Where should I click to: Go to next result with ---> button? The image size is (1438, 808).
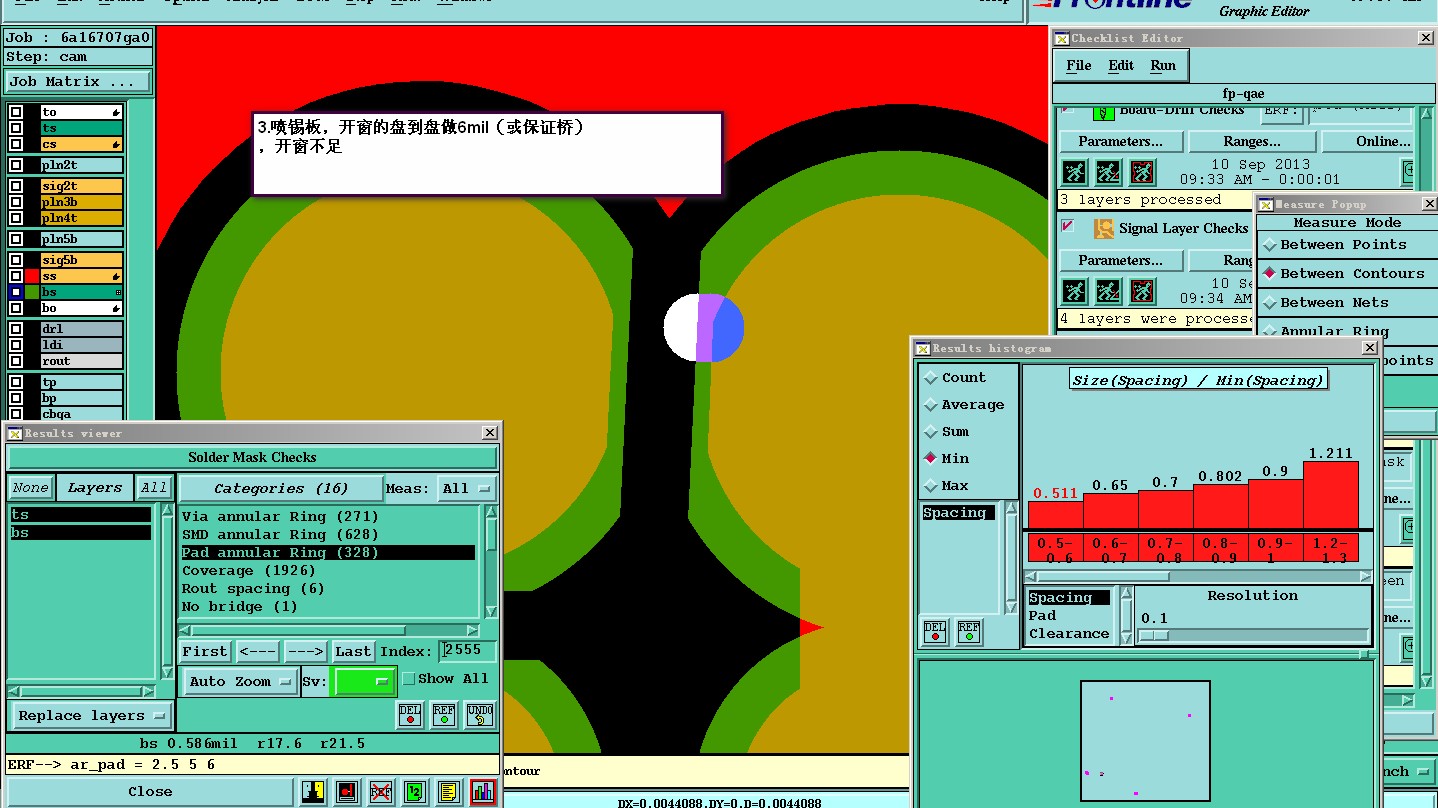305,652
